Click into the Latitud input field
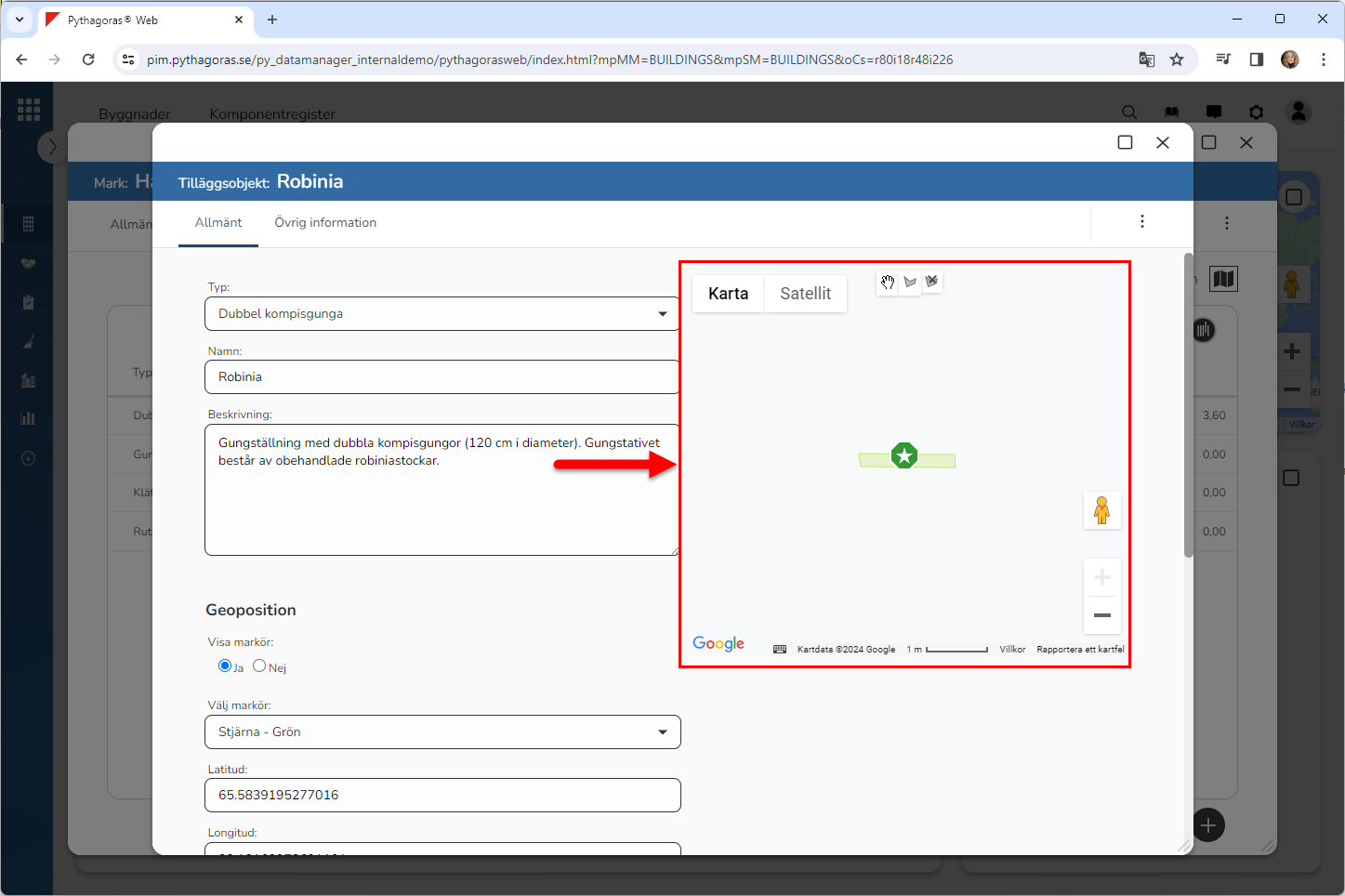 pyautogui.click(x=442, y=796)
